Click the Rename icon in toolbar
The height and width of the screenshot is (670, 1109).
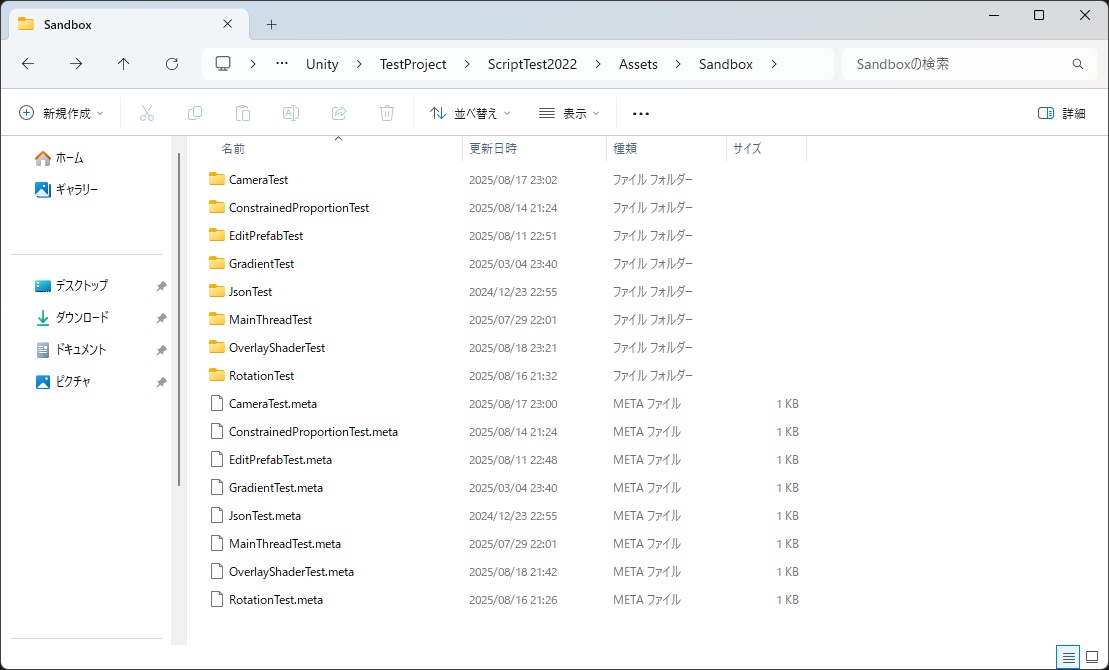pyautogui.click(x=291, y=113)
